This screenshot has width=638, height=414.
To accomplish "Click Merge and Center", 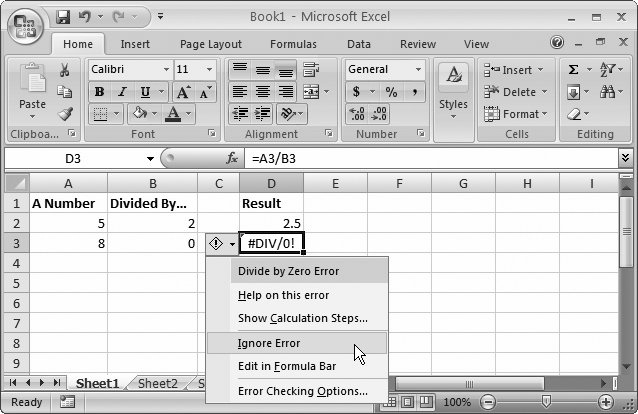I will (x=311, y=92).
